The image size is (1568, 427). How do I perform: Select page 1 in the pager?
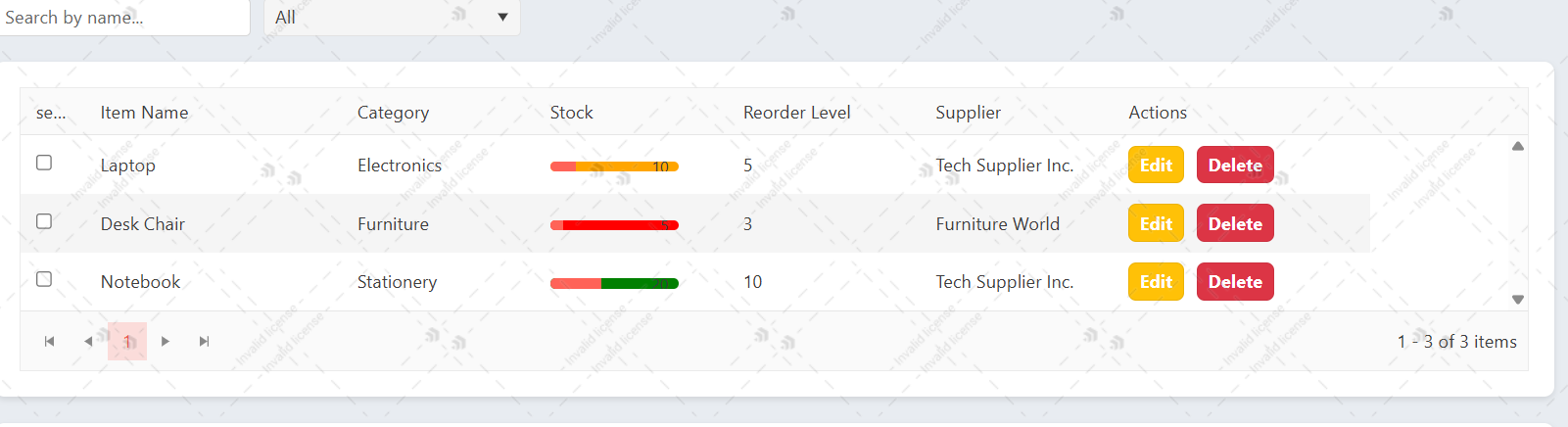(x=127, y=342)
